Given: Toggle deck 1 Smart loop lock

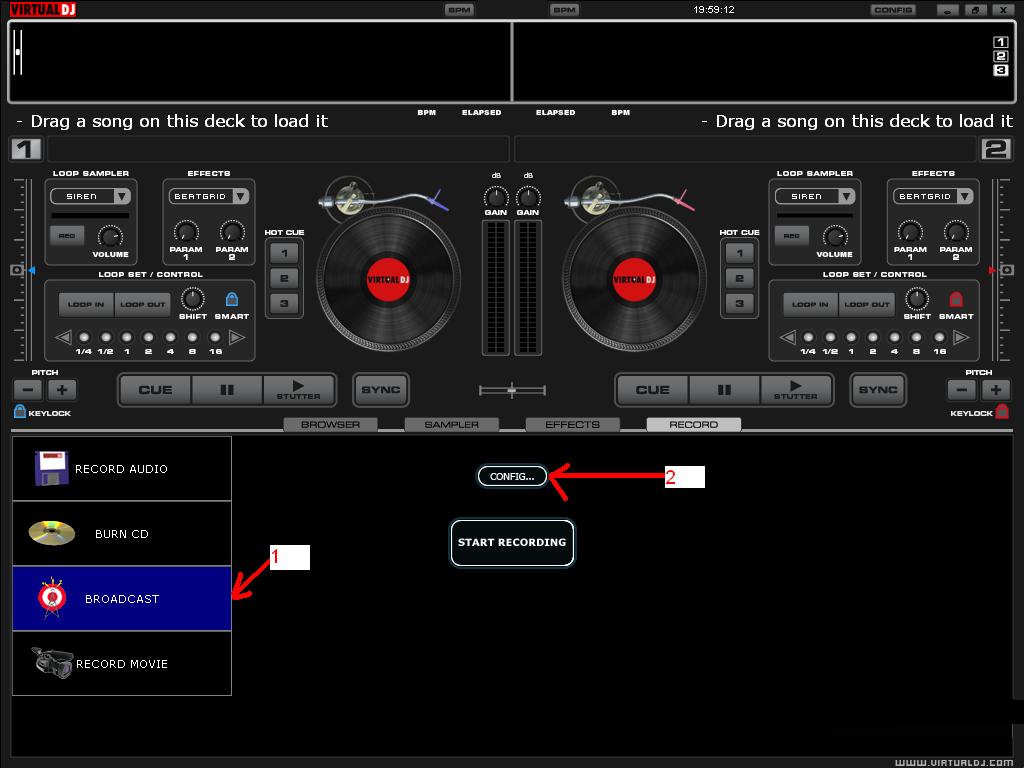Looking at the screenshot, I should point(231,299).
